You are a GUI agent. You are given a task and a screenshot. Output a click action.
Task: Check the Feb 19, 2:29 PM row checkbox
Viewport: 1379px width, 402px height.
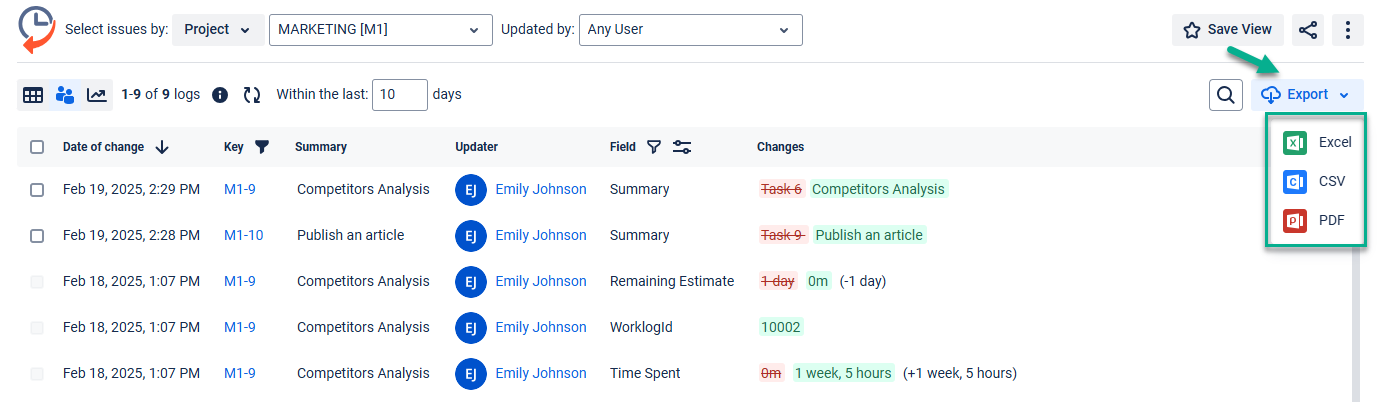tap(37, 190)
